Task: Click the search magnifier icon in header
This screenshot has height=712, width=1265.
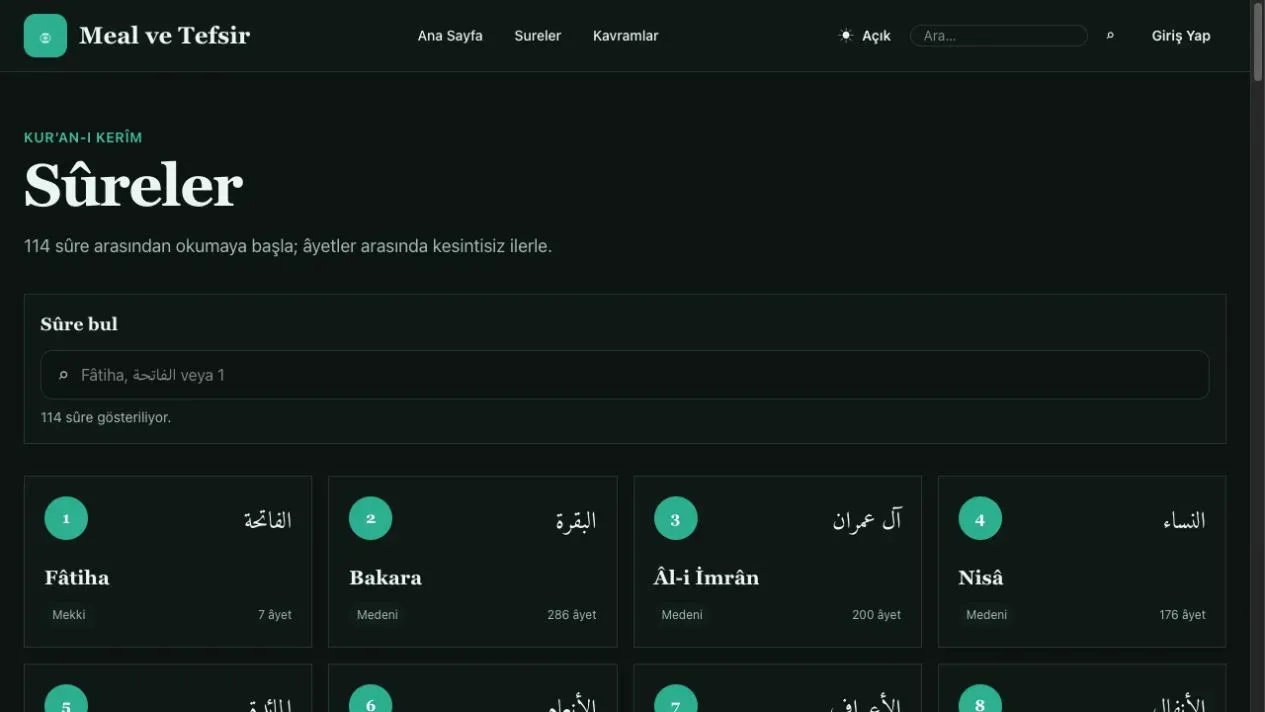Action: [x=1110, y=36]
